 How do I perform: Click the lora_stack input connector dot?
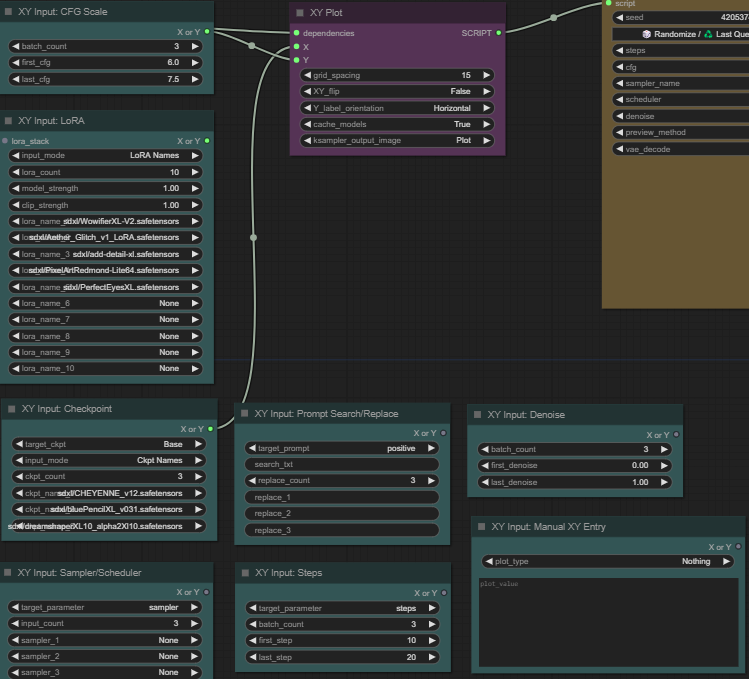[6, 141]
